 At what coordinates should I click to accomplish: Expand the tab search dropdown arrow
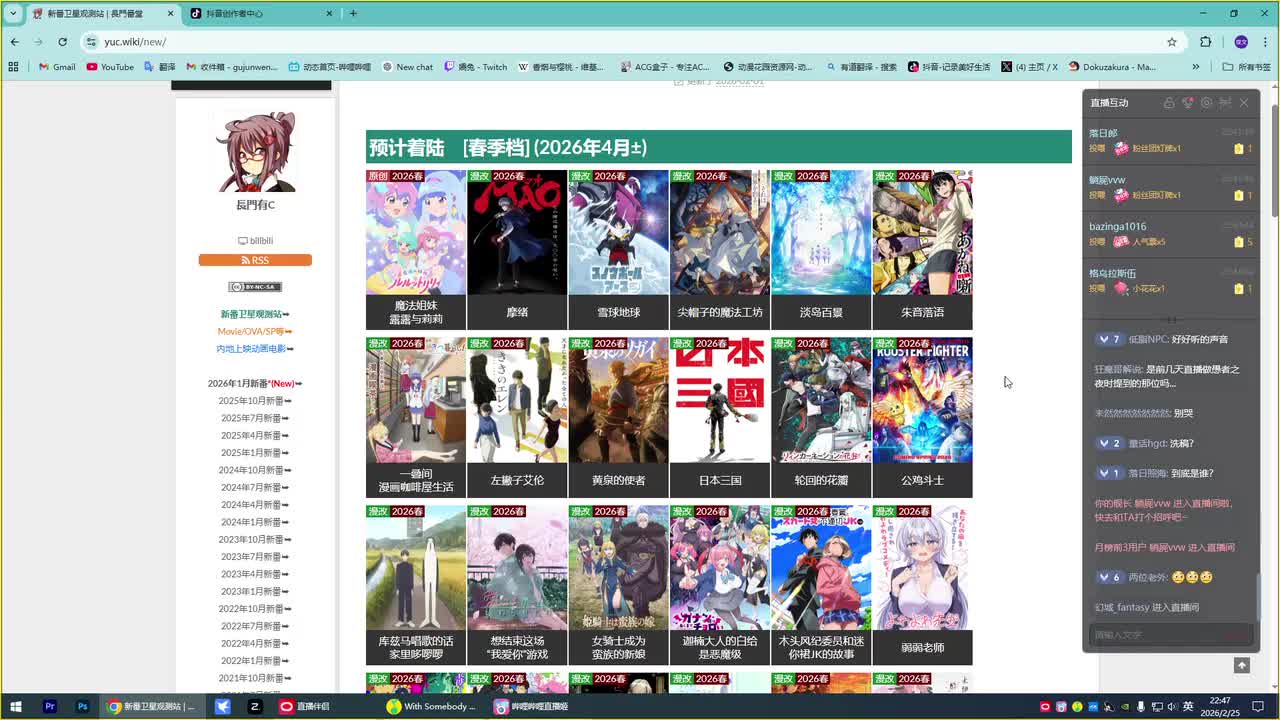tap(13, 14)
